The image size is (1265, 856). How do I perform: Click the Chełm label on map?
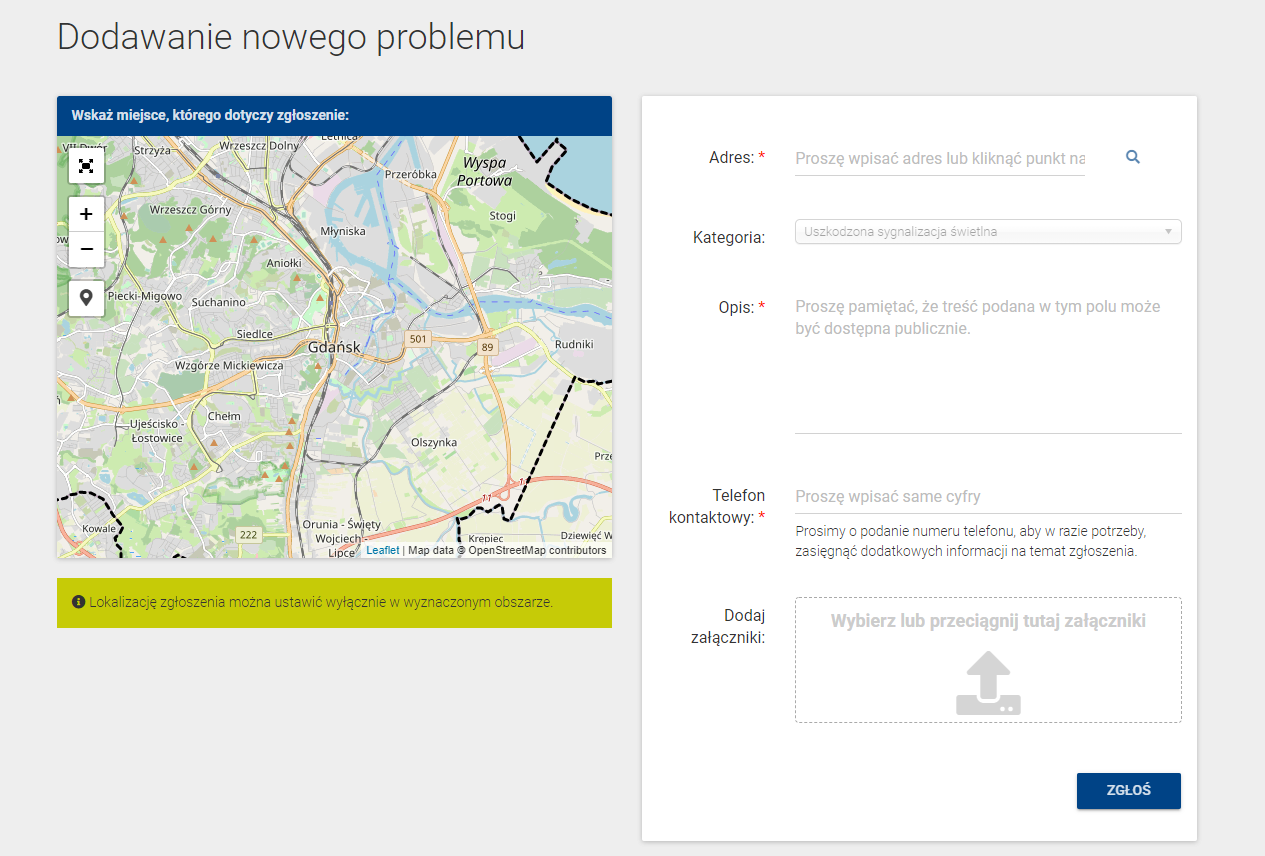pyautogui.click(x=224, y=416)
